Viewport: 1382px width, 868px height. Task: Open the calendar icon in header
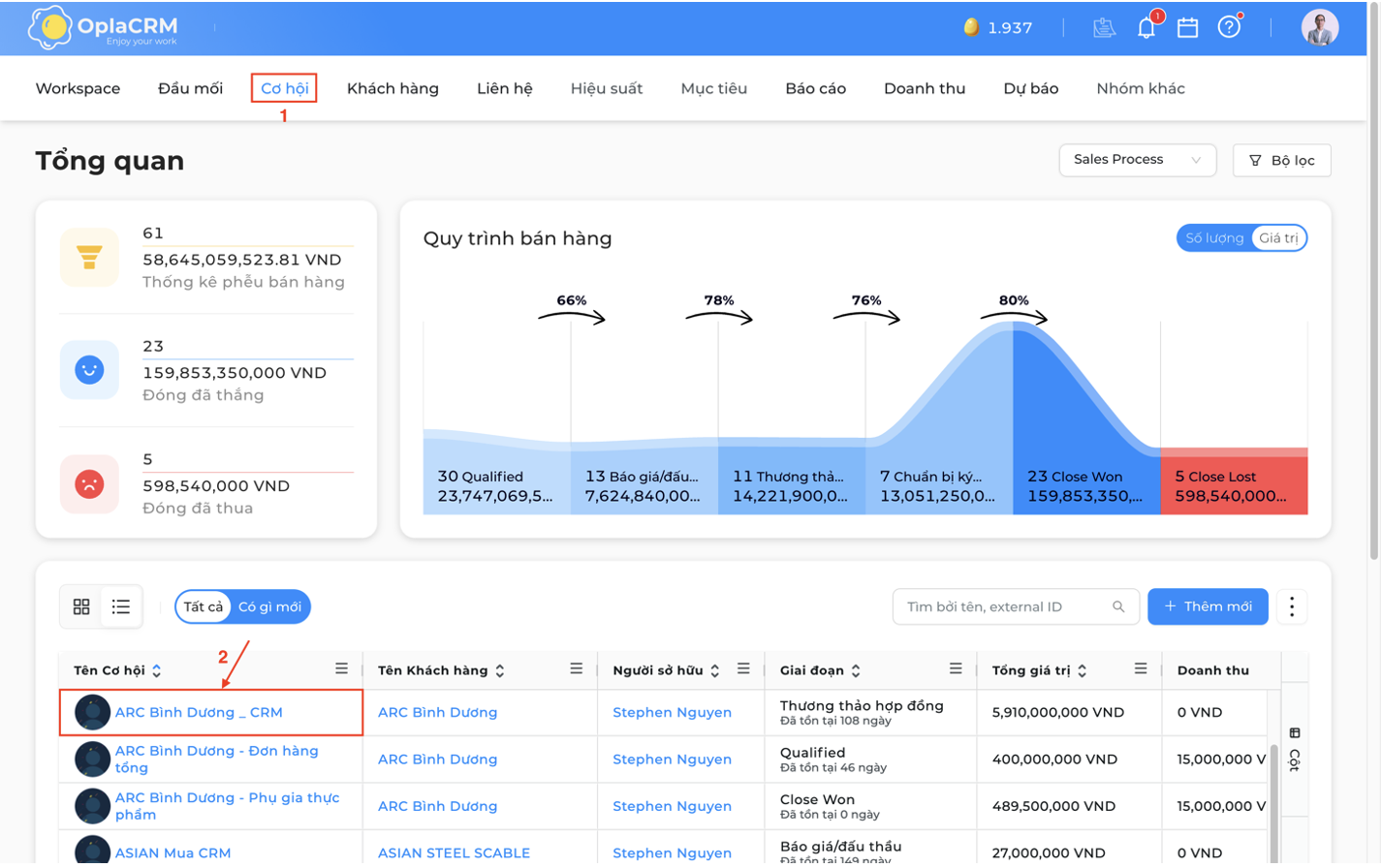(1187, 27)
